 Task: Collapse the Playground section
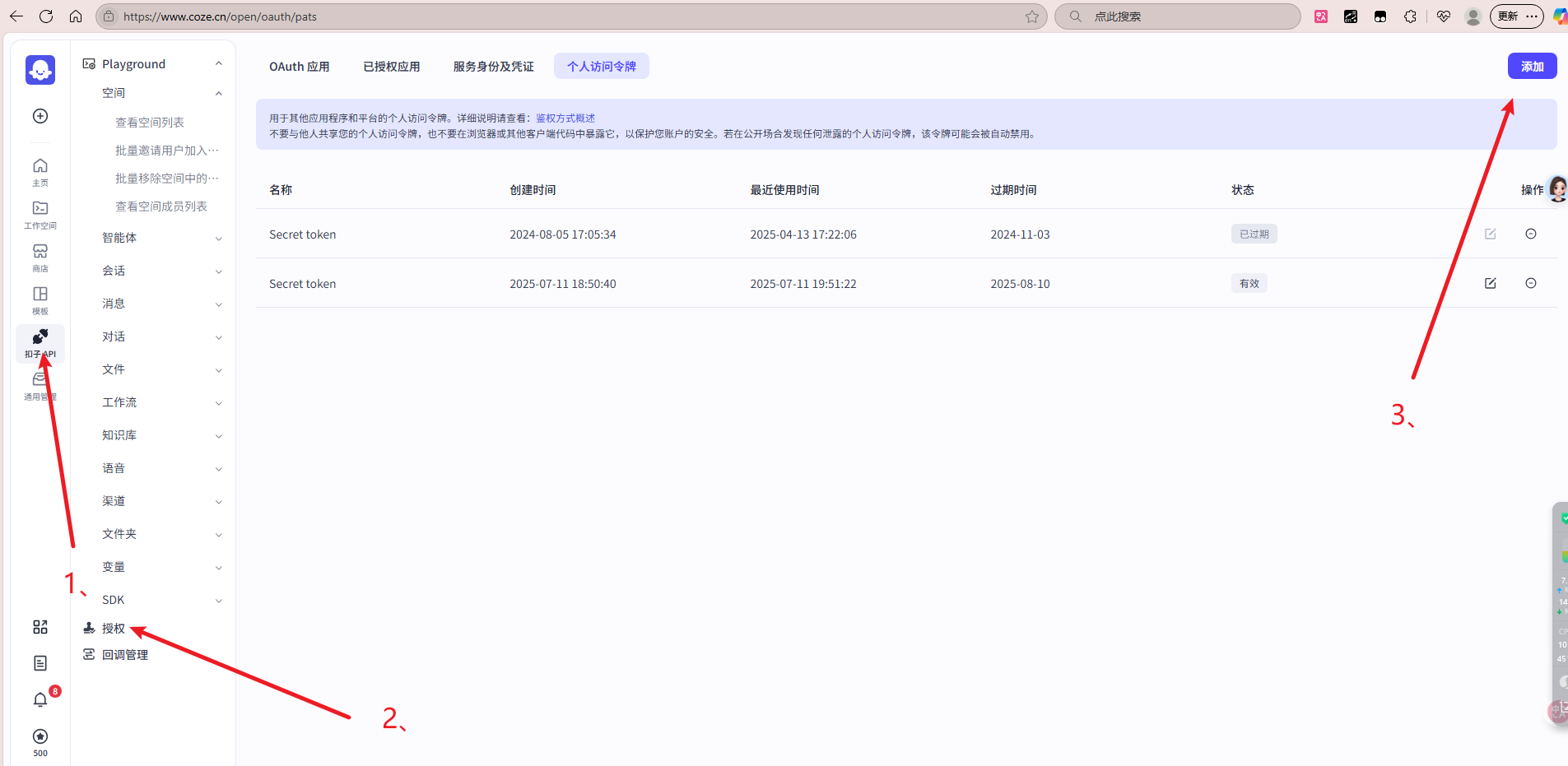pyautogui.click(x=218, y=64)
